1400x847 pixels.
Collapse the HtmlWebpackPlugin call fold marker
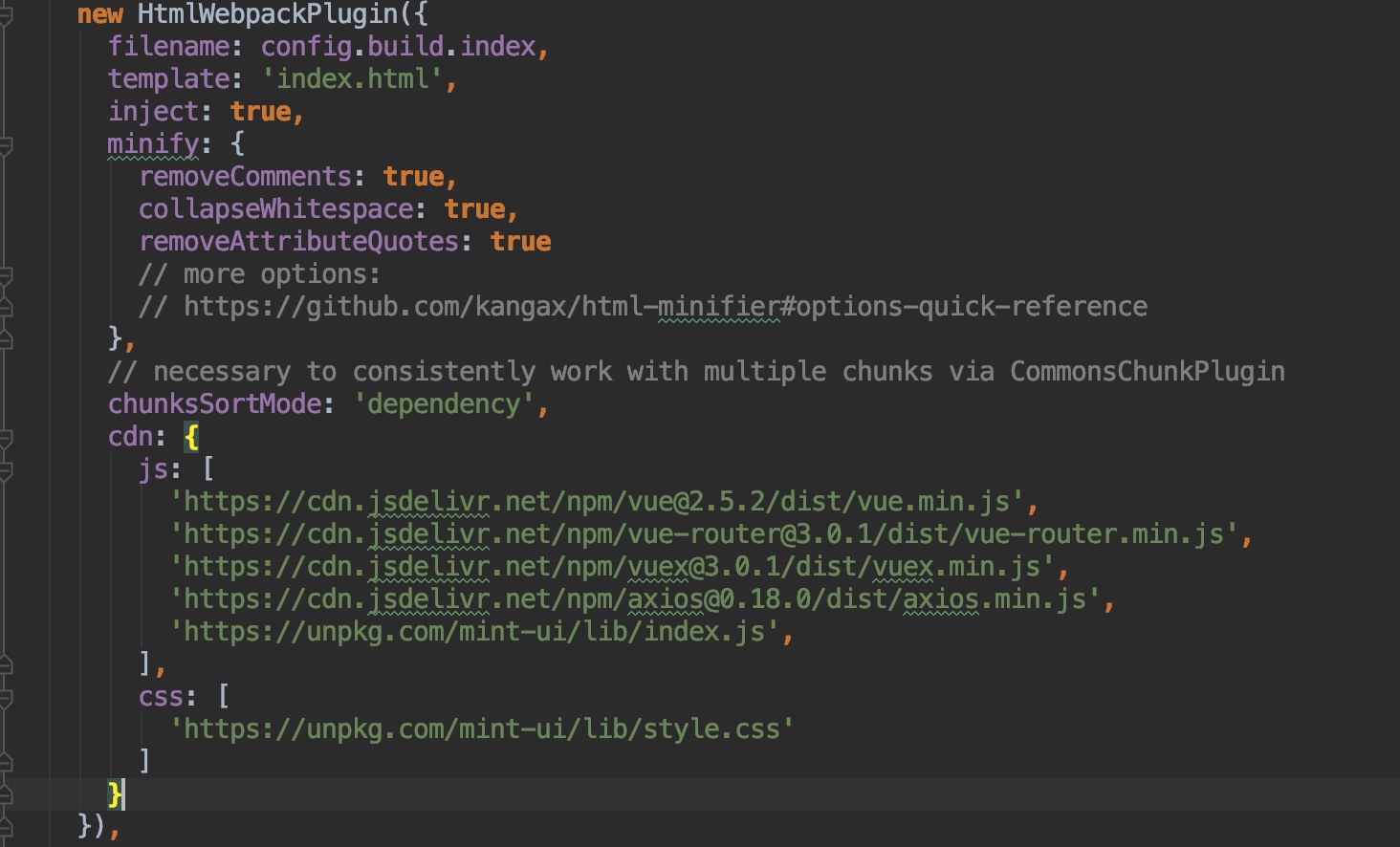pyautogui.click(x=5, y=16)
